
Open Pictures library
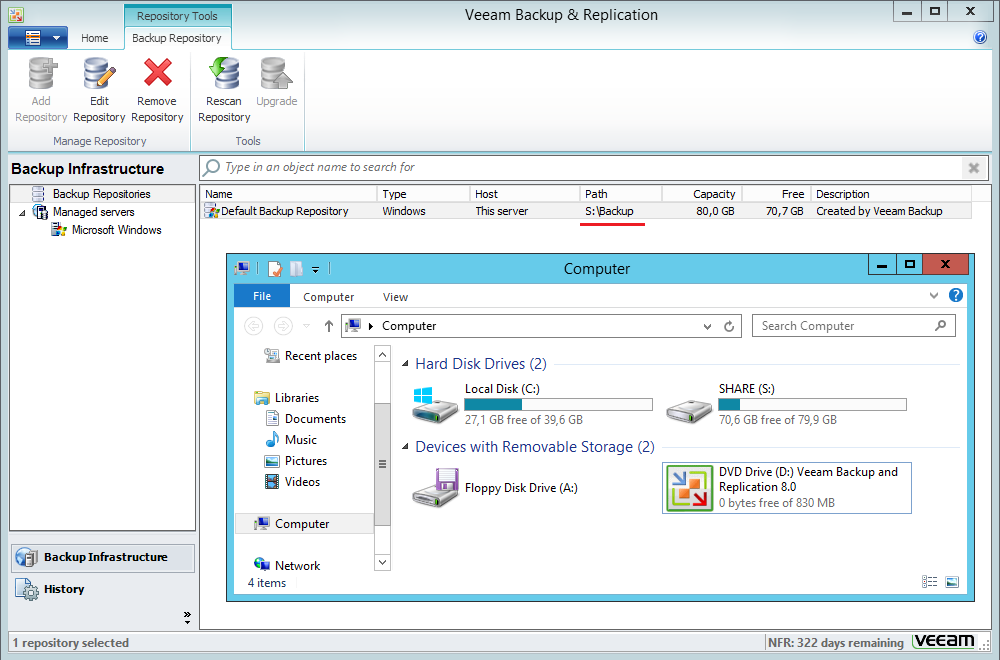[x=296, y=461]
